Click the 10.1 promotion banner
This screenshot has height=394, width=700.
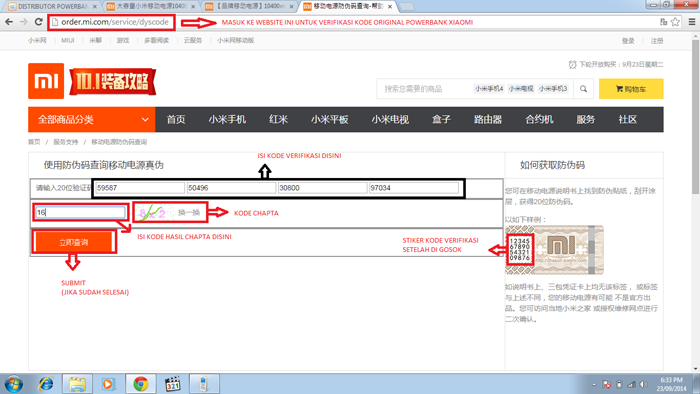[x=112, y=81]
